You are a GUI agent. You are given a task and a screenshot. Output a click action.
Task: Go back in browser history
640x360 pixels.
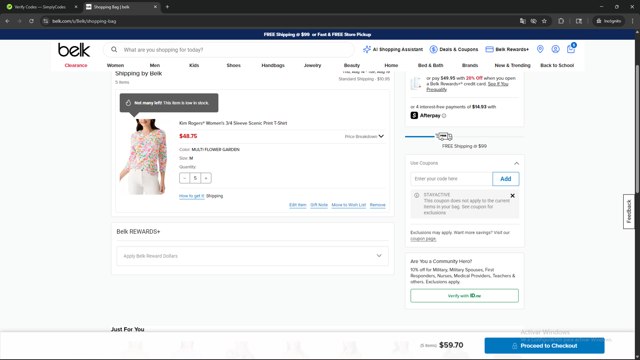(x=7, y=21)
